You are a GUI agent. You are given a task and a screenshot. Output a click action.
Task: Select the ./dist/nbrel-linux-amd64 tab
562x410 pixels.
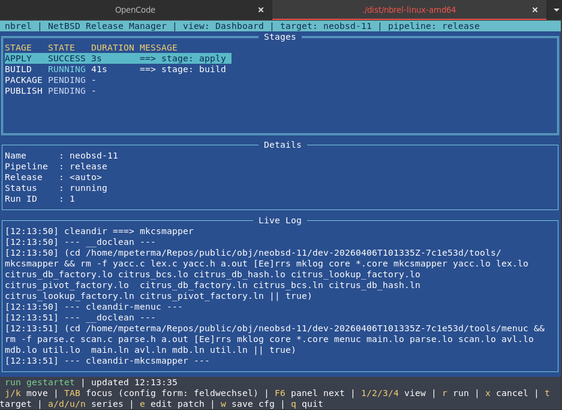409,10
